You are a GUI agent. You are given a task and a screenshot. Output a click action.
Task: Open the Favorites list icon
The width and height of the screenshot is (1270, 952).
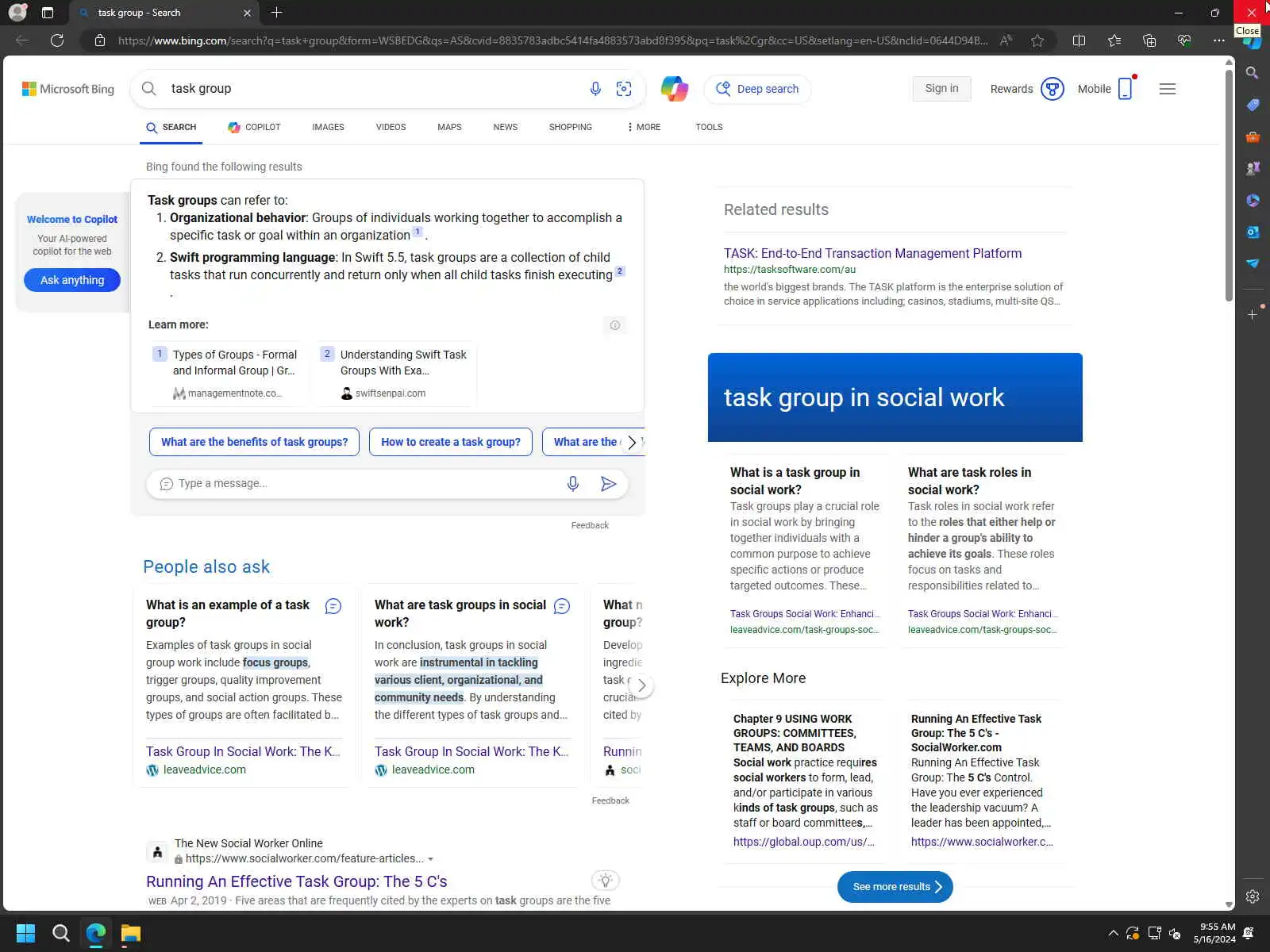pyautogui.click(x=1114, y=40)
